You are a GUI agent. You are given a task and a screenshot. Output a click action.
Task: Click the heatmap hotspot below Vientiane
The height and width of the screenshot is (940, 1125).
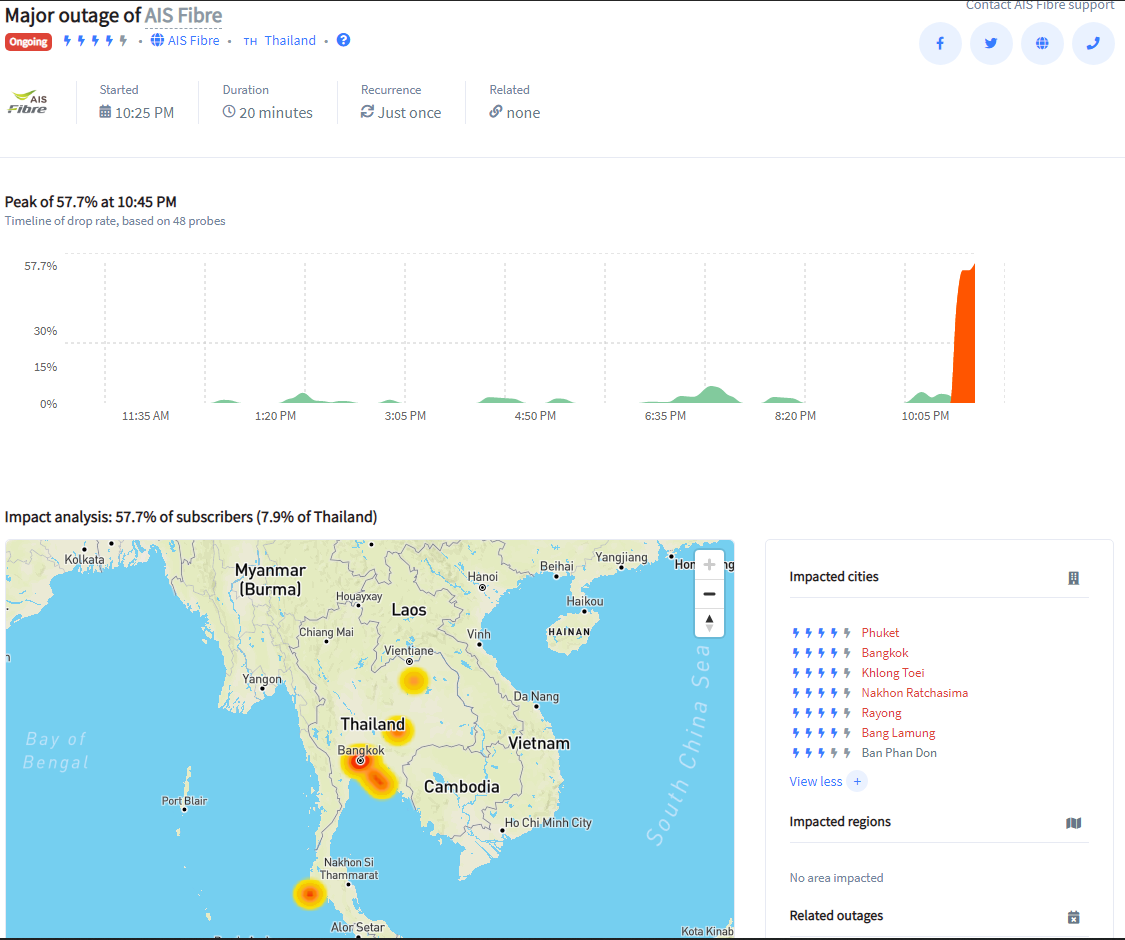414,680
